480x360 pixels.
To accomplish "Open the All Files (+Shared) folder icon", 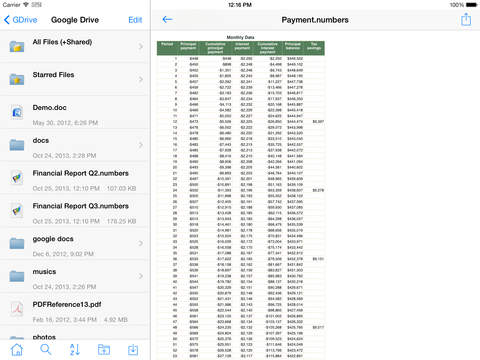I will (17, 46).
